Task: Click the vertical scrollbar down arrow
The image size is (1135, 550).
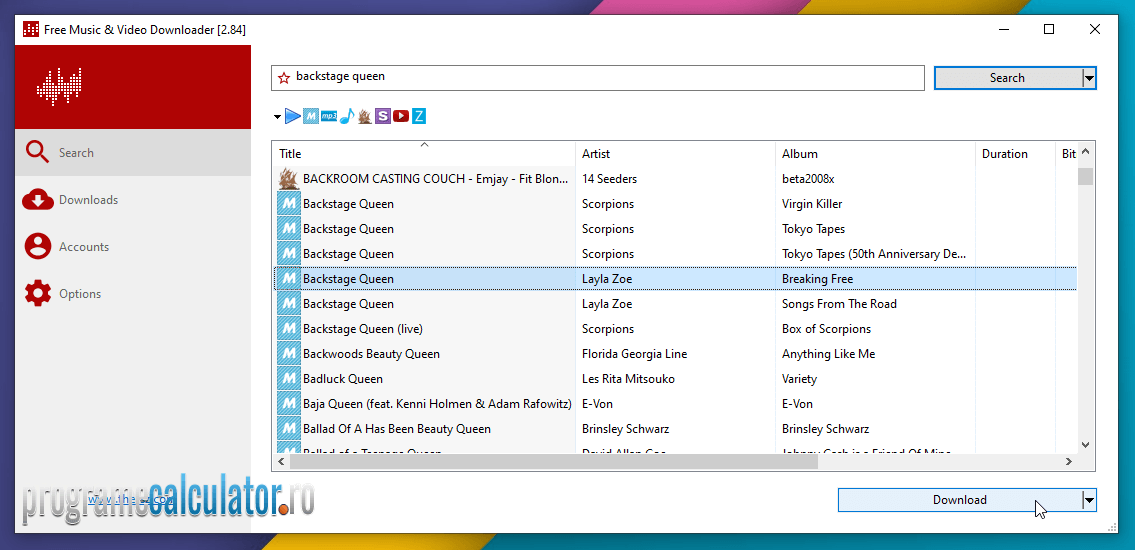Action: 1085,444
